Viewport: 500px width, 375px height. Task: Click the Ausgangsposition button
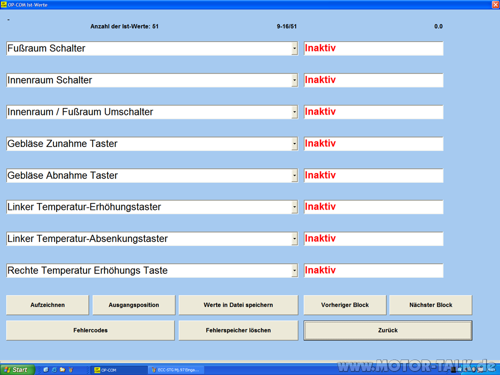pyautogui.click(x=134, y=305)
